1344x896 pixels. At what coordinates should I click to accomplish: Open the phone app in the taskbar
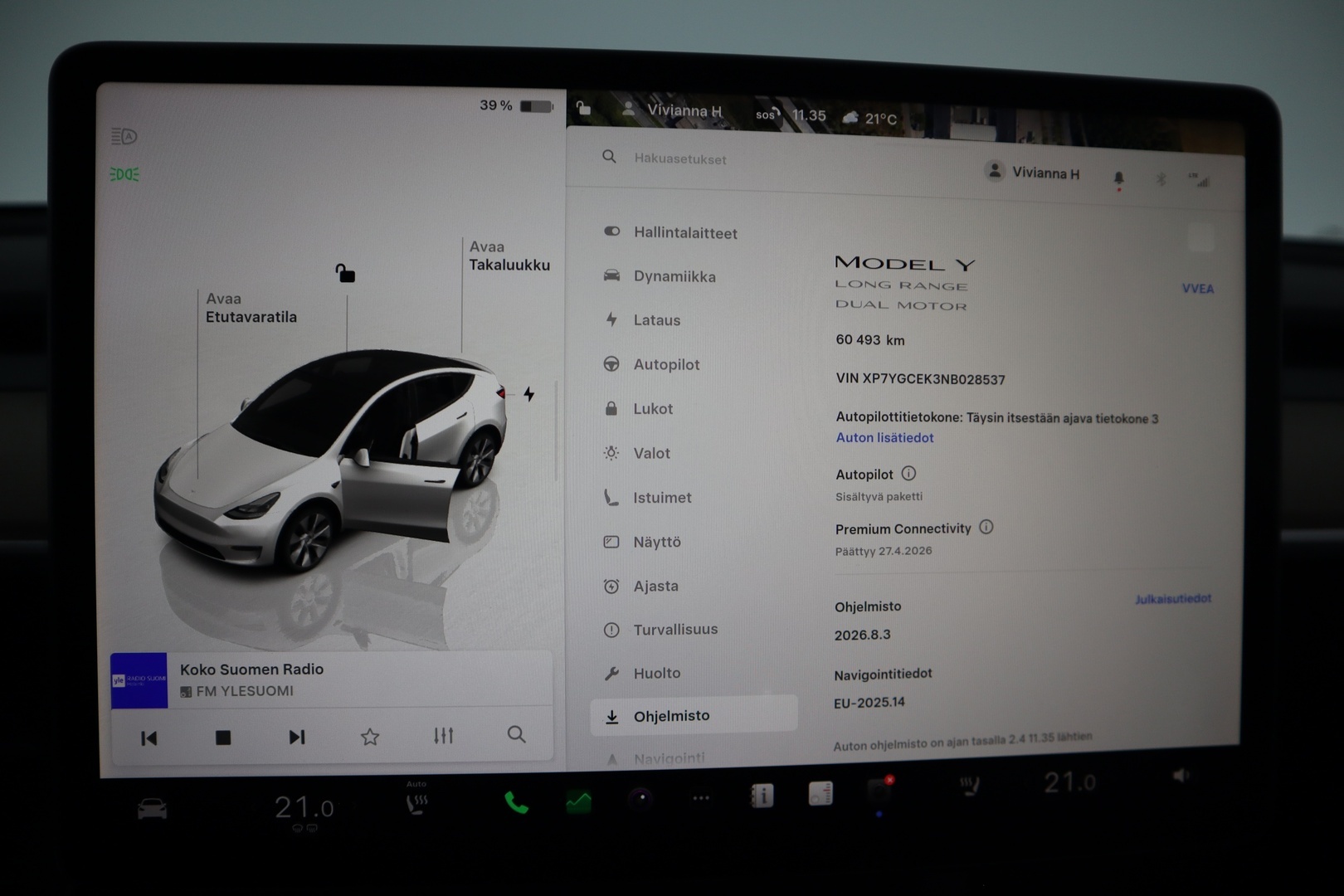[517, 803]
